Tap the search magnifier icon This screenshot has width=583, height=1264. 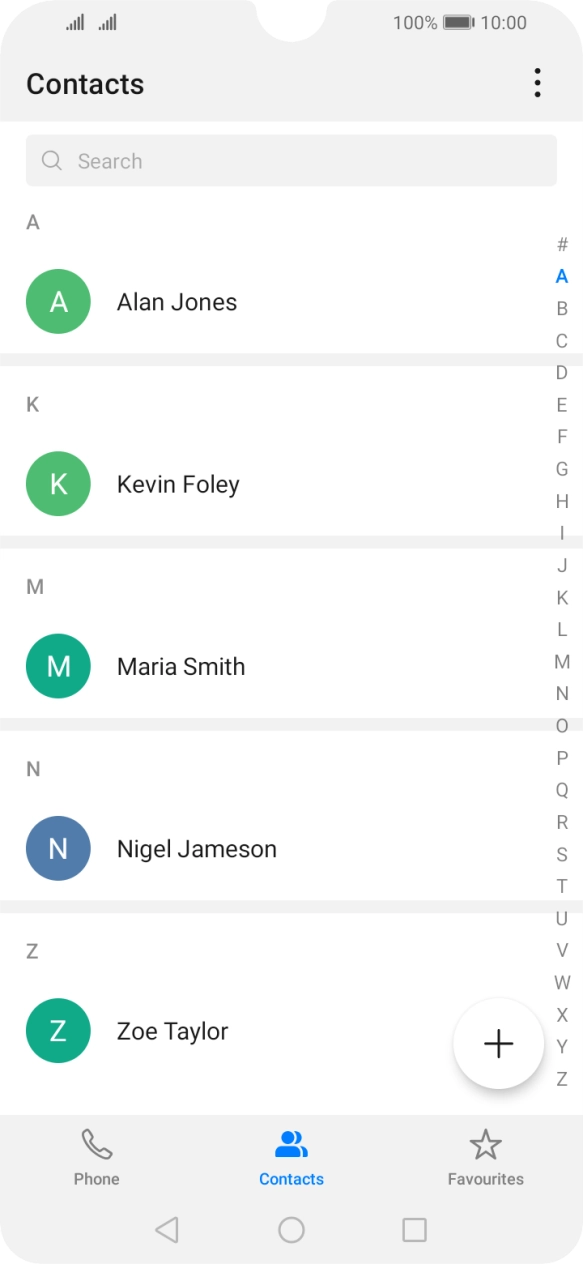click(51, 160)
